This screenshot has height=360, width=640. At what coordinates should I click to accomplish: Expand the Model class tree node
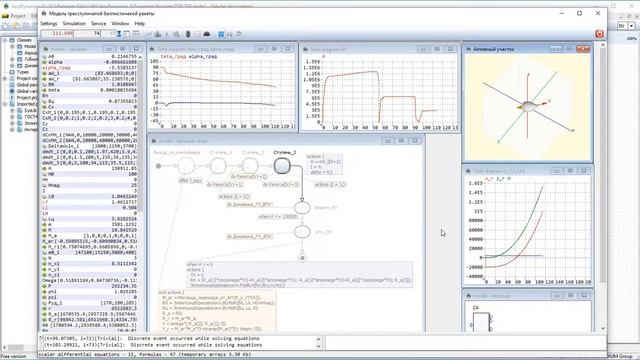pyautogui.click(x=12, y=47)
